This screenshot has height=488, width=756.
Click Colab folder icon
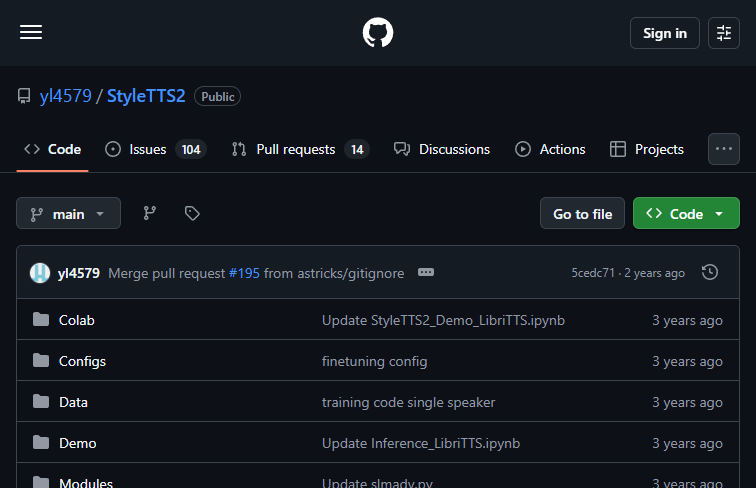41,319
